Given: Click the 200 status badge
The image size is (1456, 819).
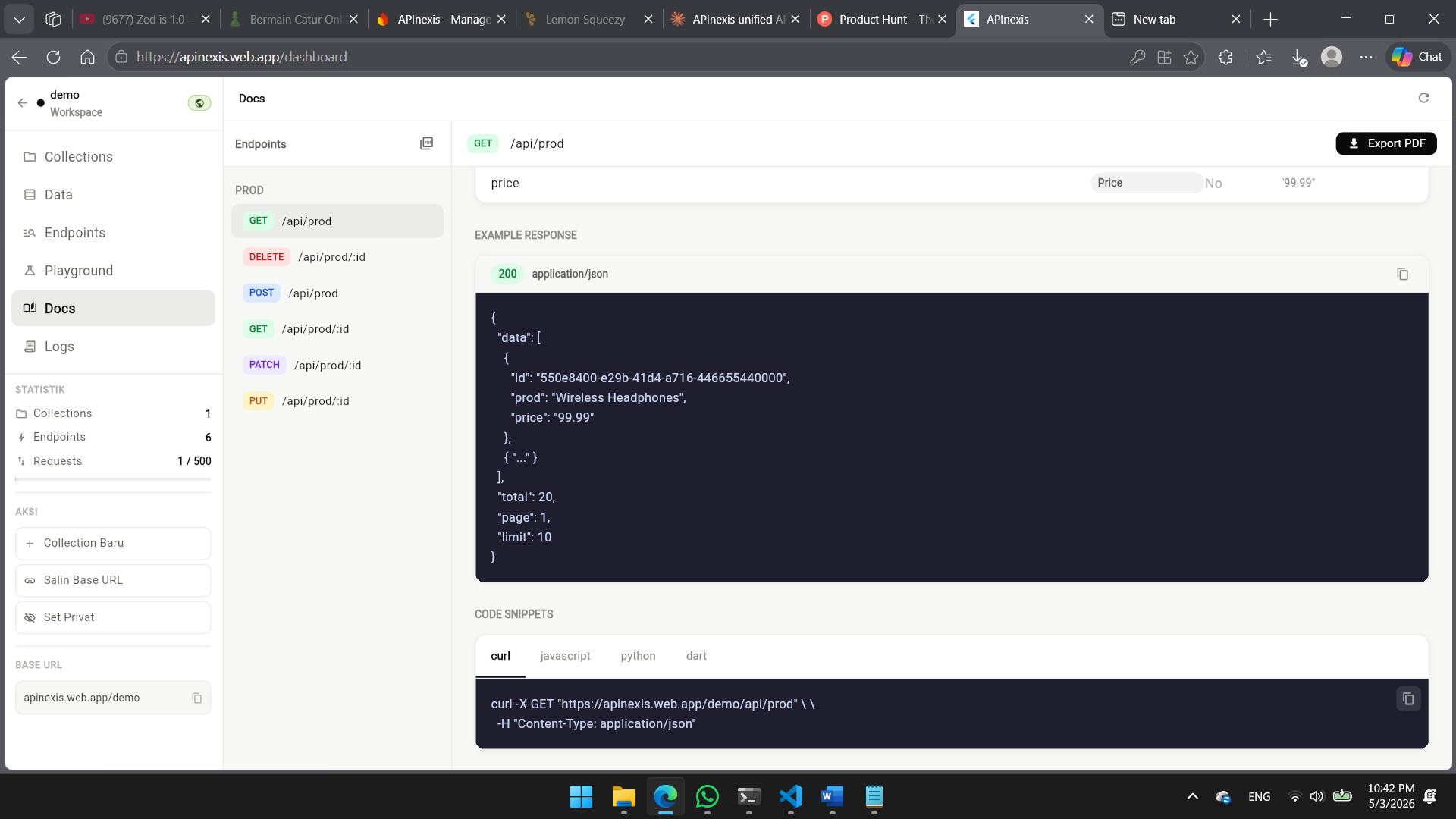Looking at the screenshot, I should coord(507,275).
